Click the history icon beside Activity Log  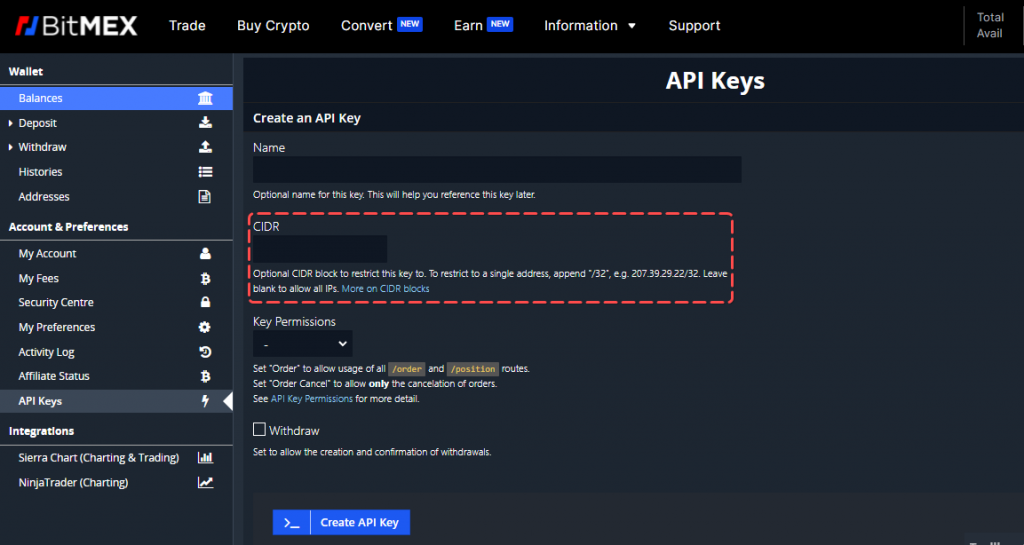(x=205, y=352)
